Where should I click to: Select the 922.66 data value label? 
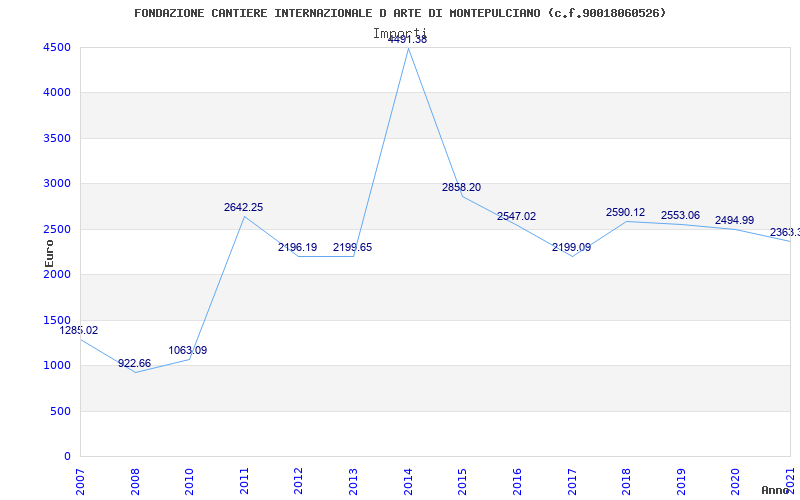tap(134, 364)
